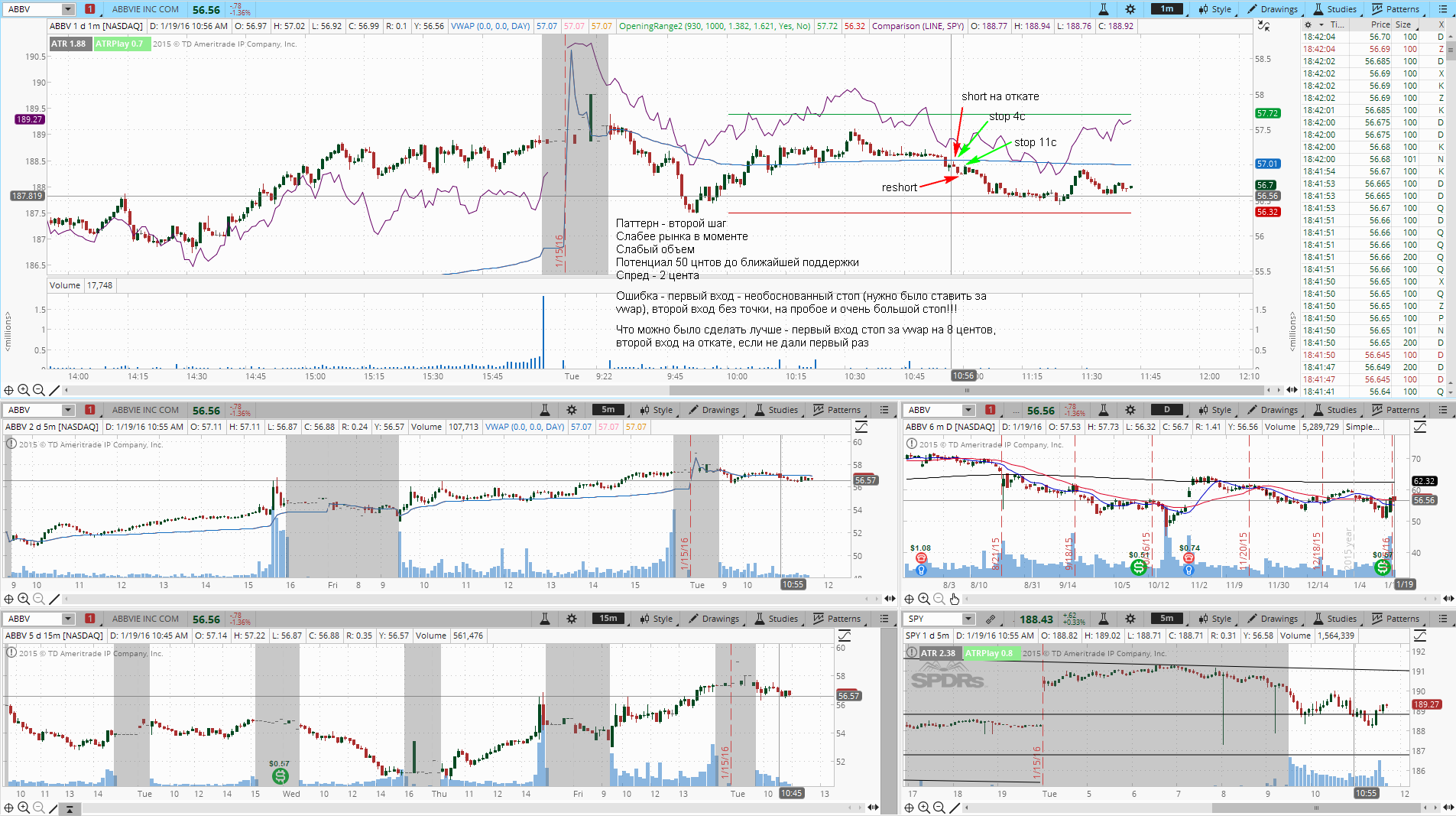Click the list menu icon in top chart toolbar
The width and height of the screenshot is (1456, 816).
[1443, 9]
